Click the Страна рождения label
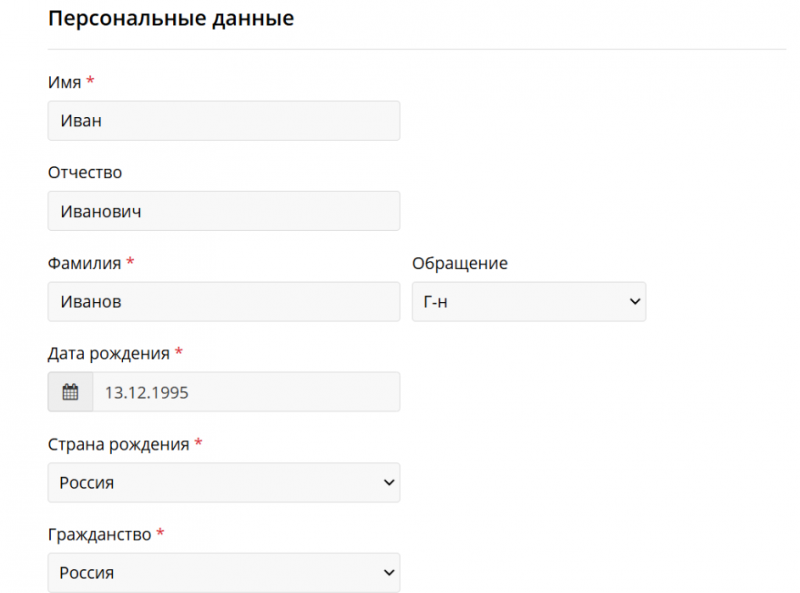 click(118, 444)
